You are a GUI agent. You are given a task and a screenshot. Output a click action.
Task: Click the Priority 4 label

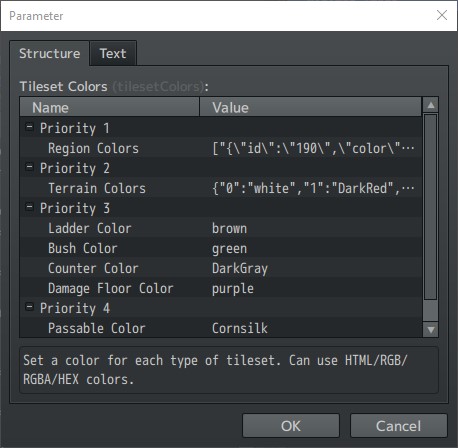75,308
